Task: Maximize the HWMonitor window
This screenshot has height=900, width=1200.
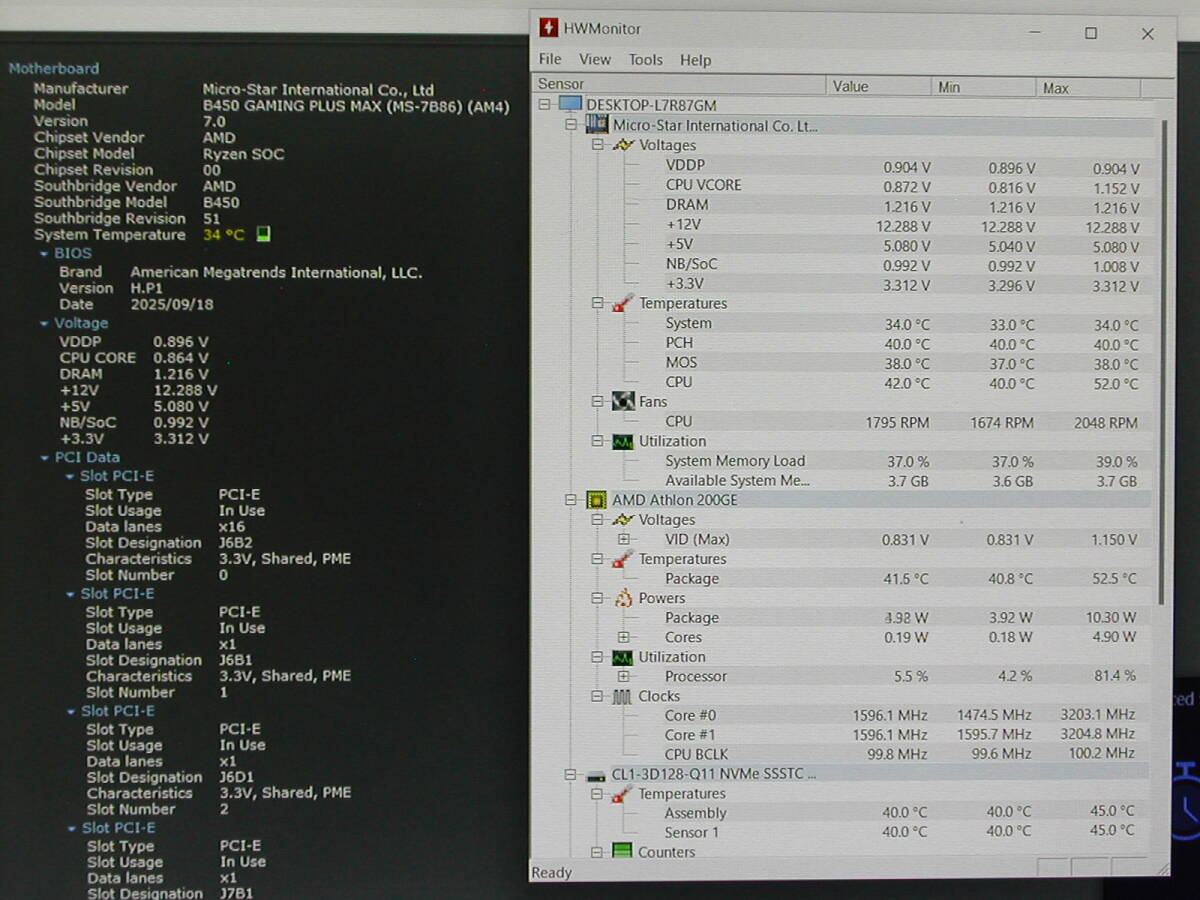Action: pyautogui.click(x=1091, y=33)
